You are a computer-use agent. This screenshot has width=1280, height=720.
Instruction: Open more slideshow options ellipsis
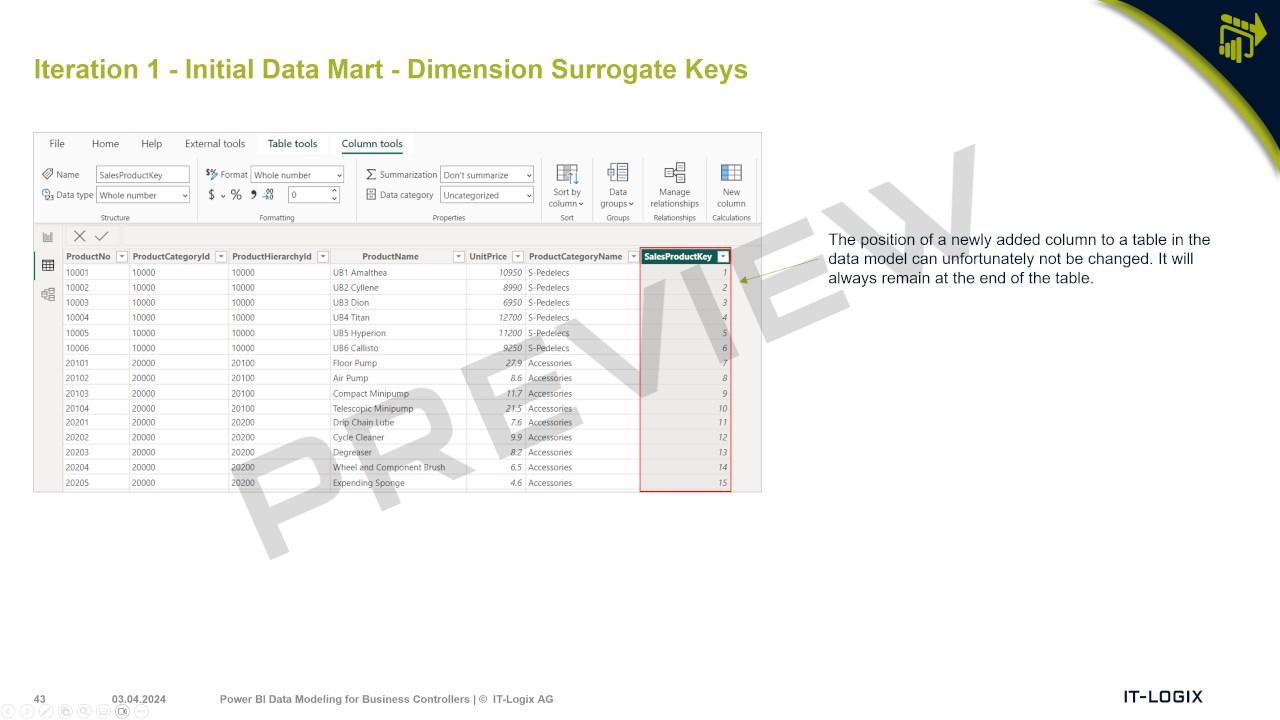pos(141,711)
